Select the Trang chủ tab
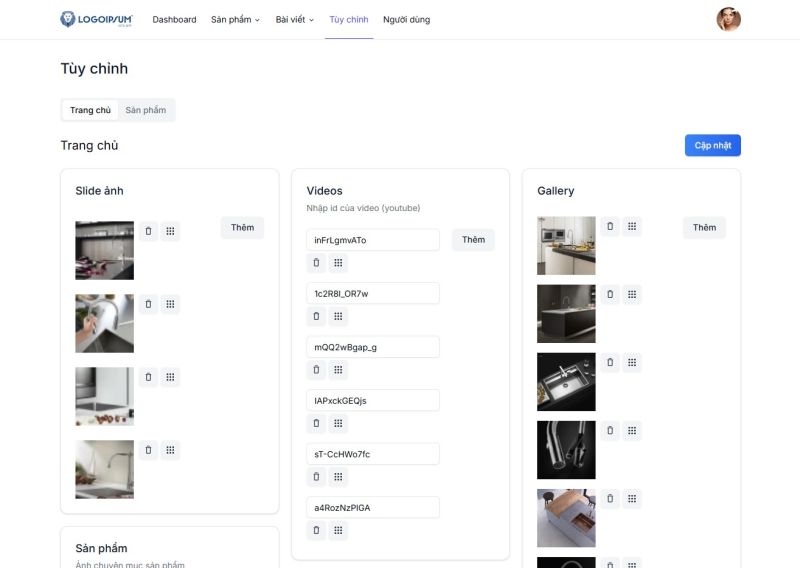Image resolution: width=800 pixels, height=568 pixels. (x=90, y=110)
